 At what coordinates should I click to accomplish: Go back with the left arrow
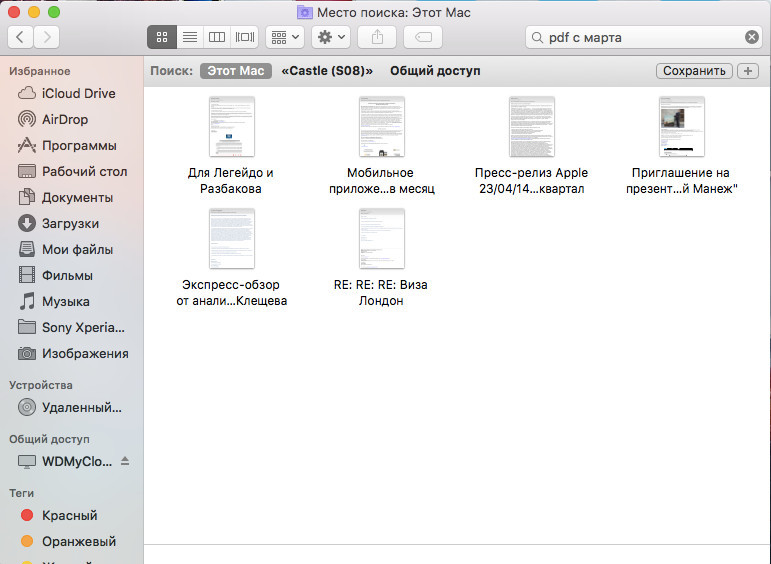pos(20,37)
